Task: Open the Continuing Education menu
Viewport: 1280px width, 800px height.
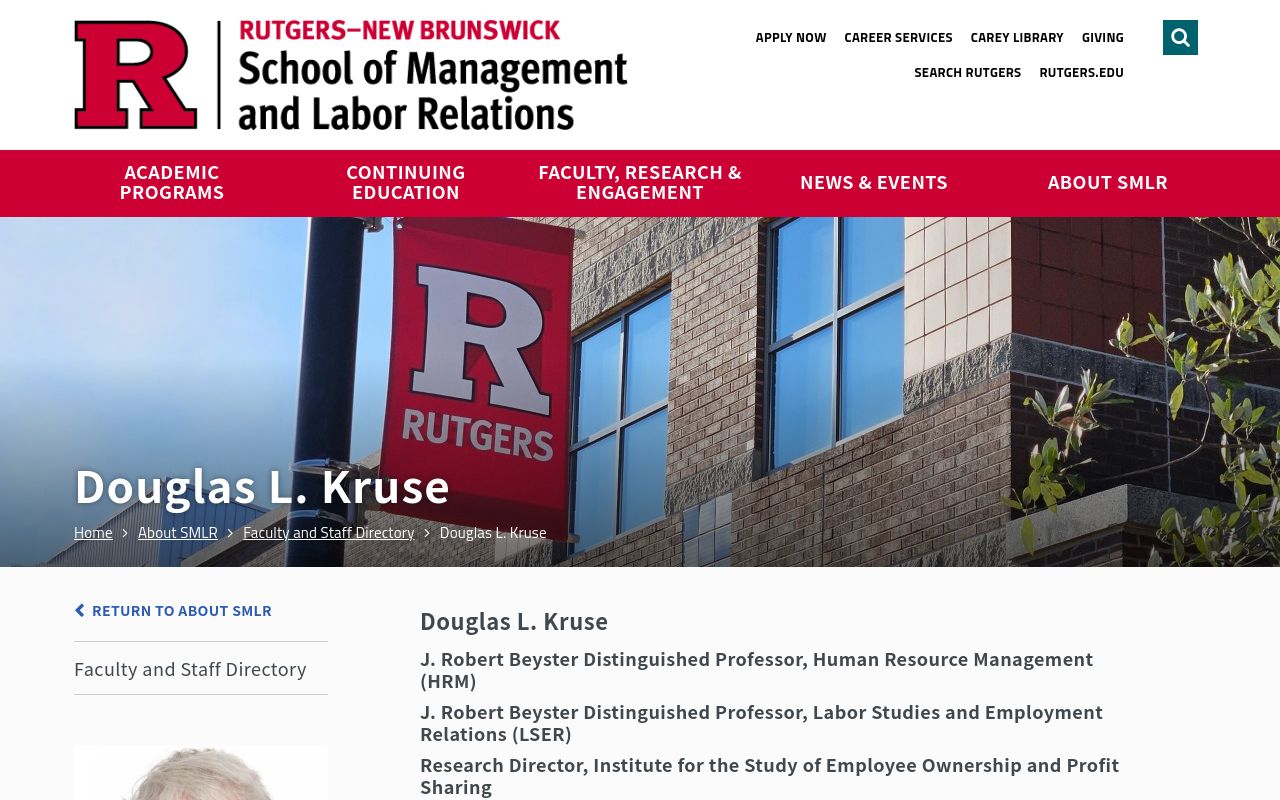Action: pyautogui.click(x=406, y=183)
